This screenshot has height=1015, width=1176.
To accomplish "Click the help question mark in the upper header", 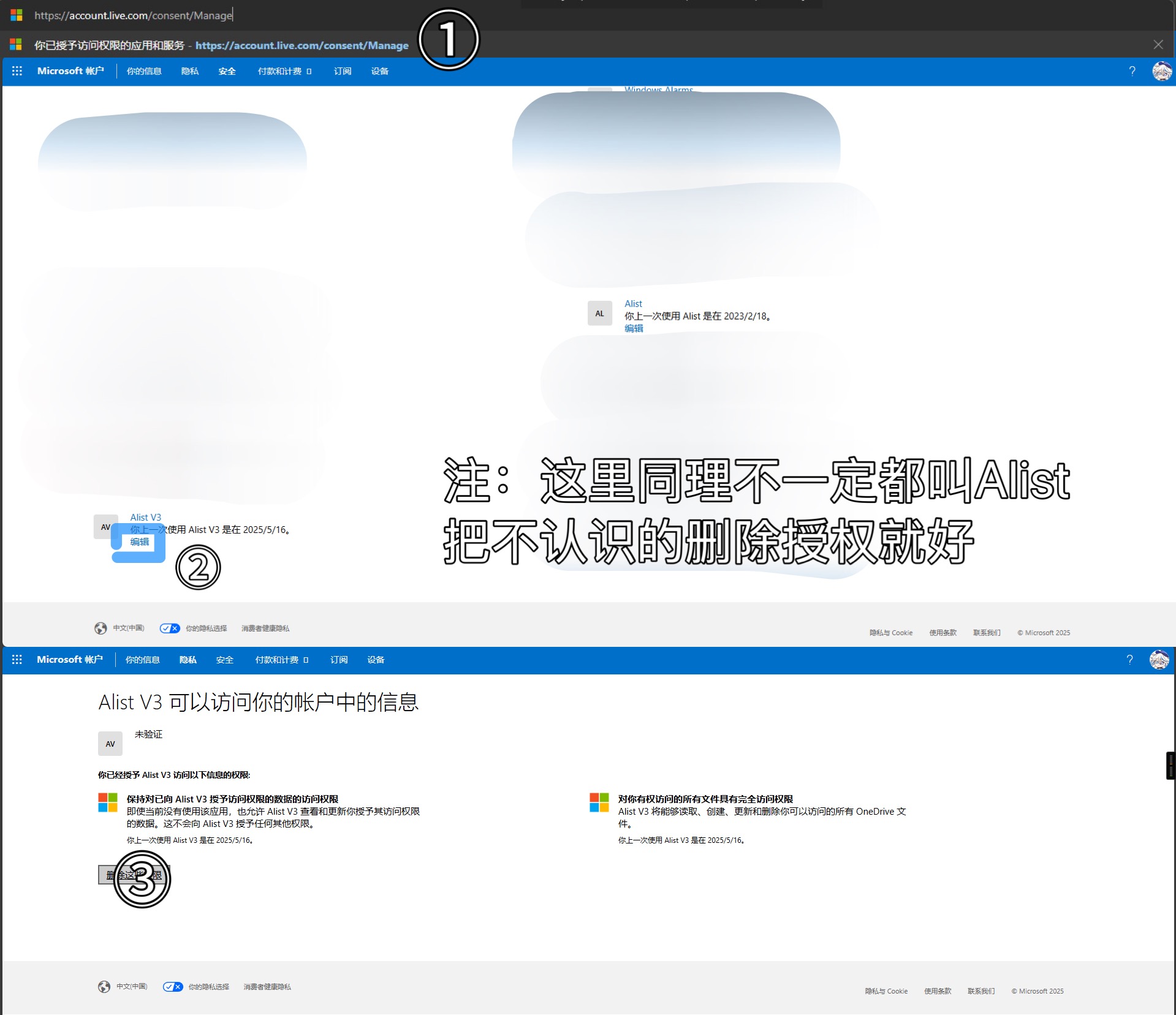I will coord(1132,71).
